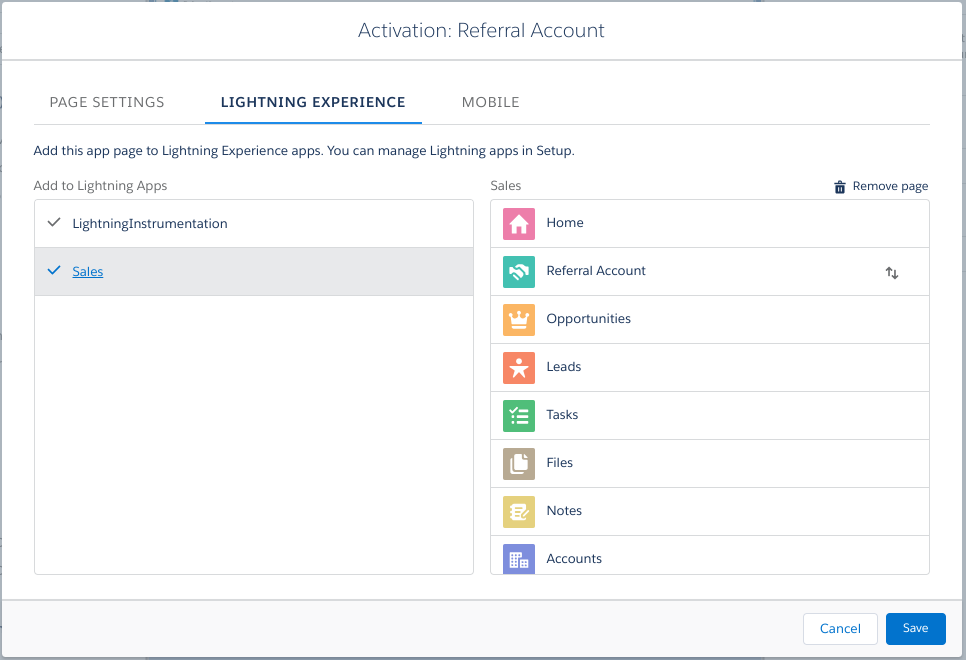The image size is (966, 660).
Task: Click the Accounts building icon
Action: [x=519, y=559]
